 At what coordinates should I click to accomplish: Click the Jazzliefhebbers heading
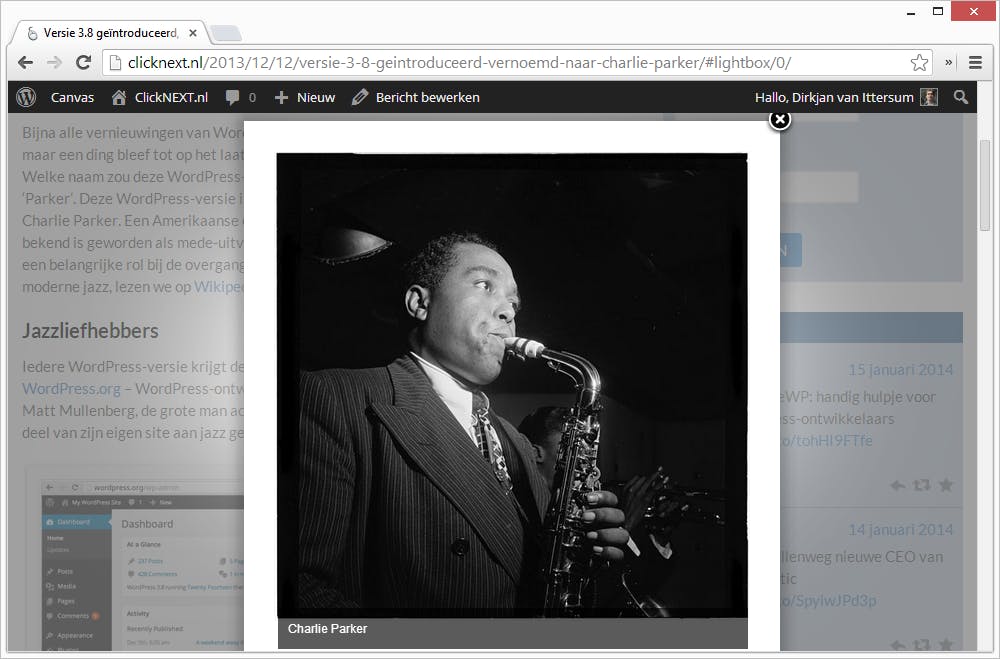pyautogui.click(x=90, y=330)
